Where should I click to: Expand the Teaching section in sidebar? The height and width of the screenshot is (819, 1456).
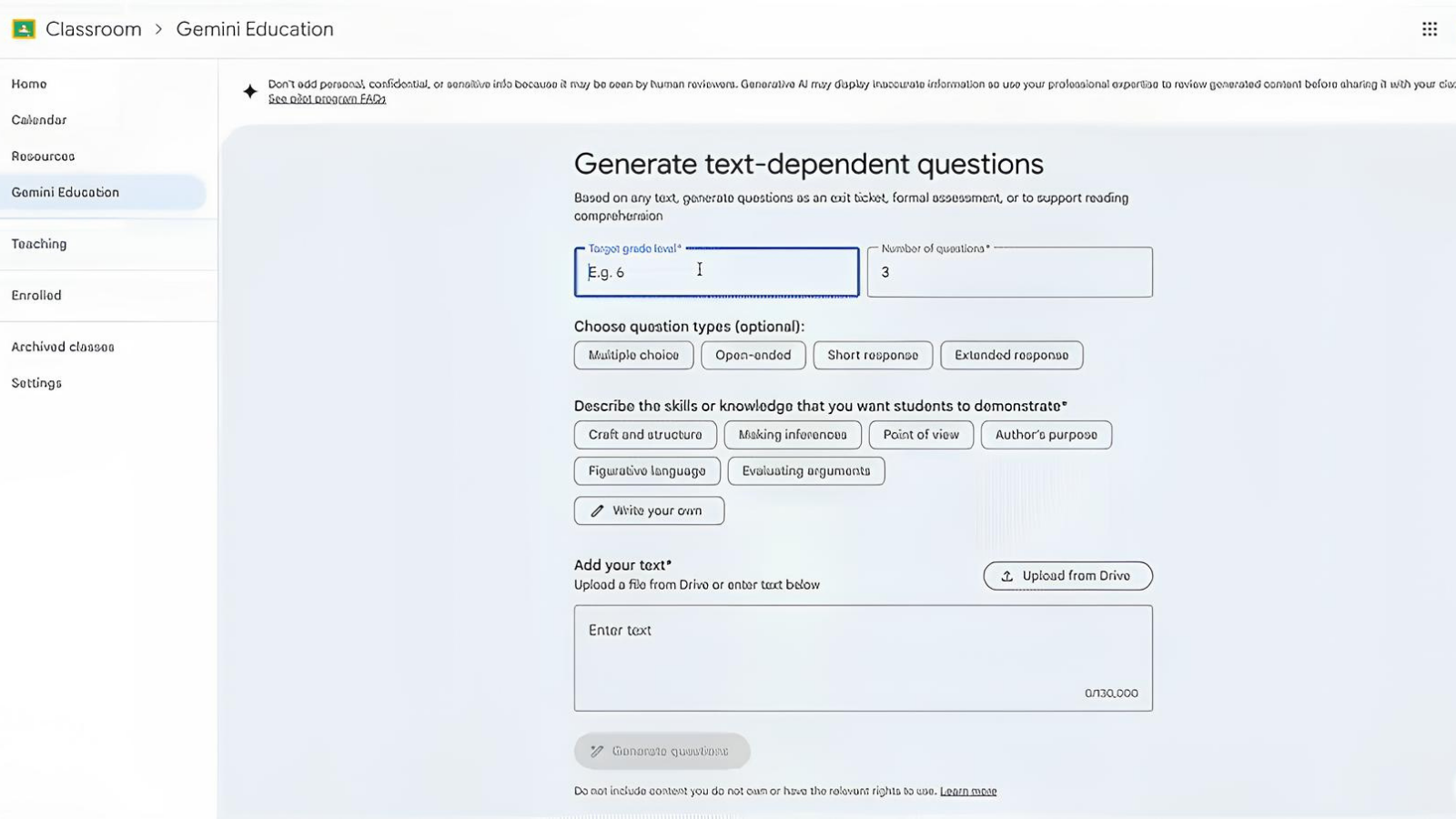[x=39, y=244]
